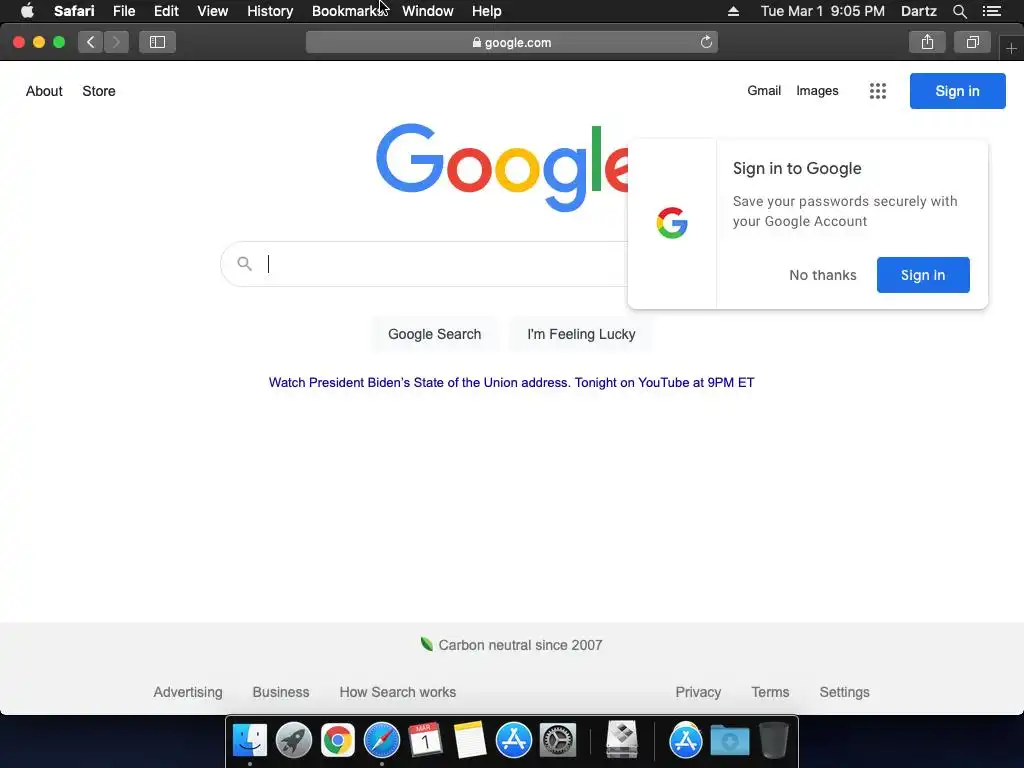Image resolution: width=1024 pixels, height=768 pixels.
Task: Open the Bookmarks menu
Action: pos(347,11)
